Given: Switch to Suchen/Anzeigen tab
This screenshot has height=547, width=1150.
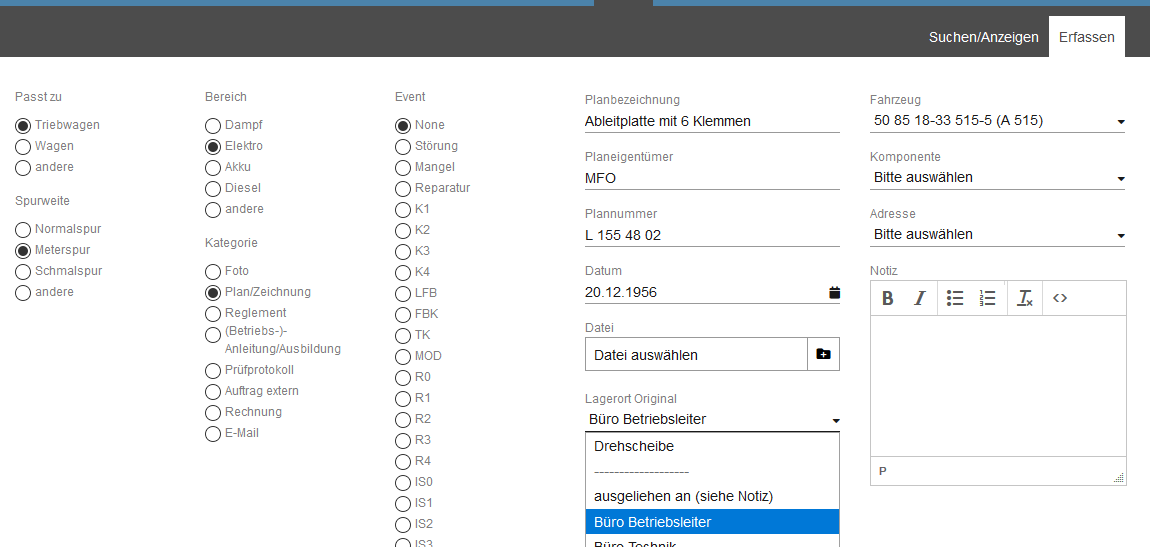Looking at the screenshot, I should (x=984, y=37).
